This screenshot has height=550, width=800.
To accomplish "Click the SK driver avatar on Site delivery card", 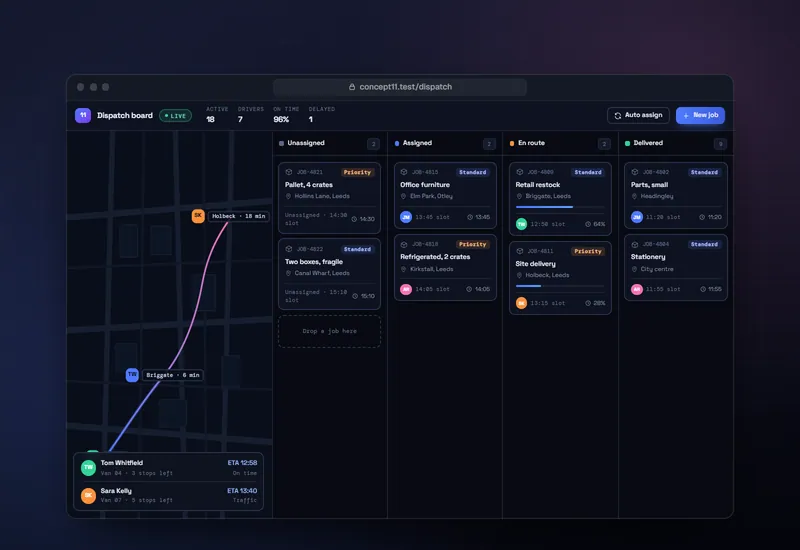I will [521, 303].
